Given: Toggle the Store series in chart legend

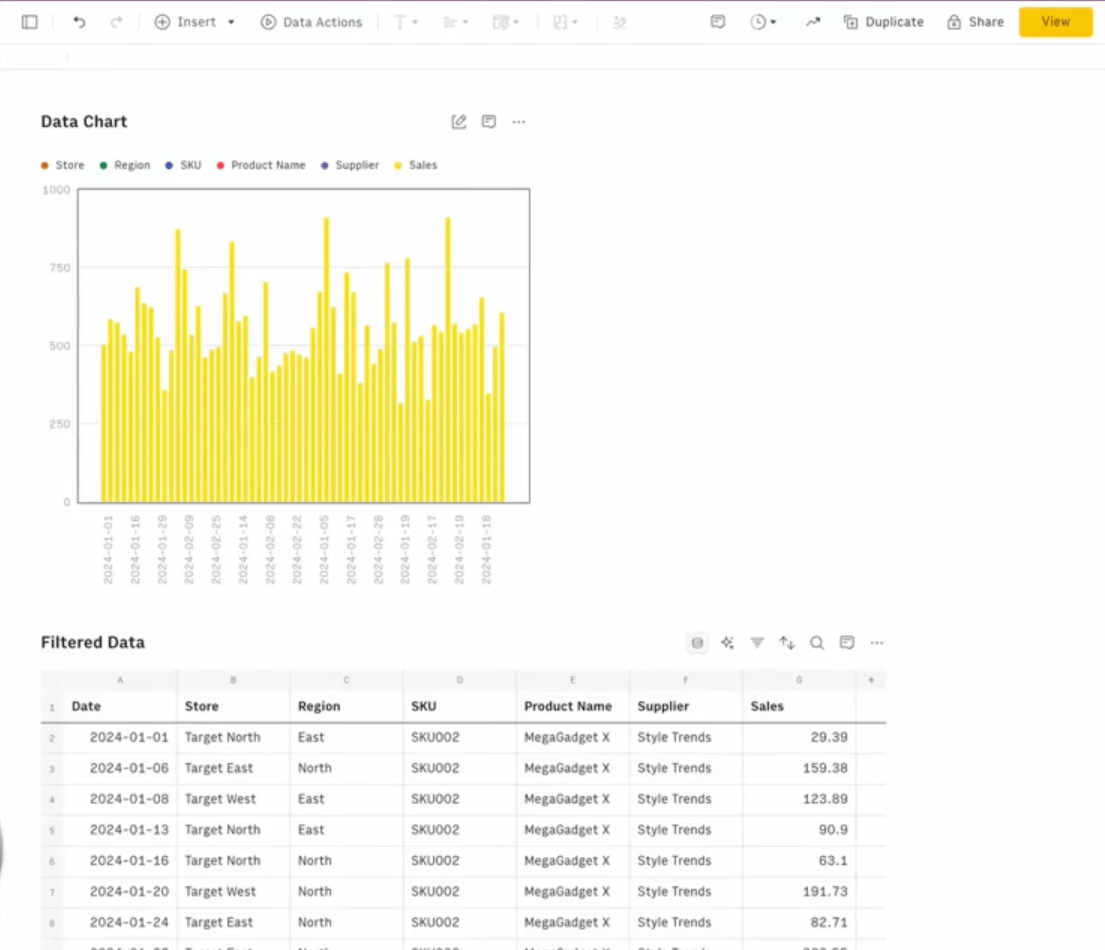Looking at the screenshot, I should point(63,165).
